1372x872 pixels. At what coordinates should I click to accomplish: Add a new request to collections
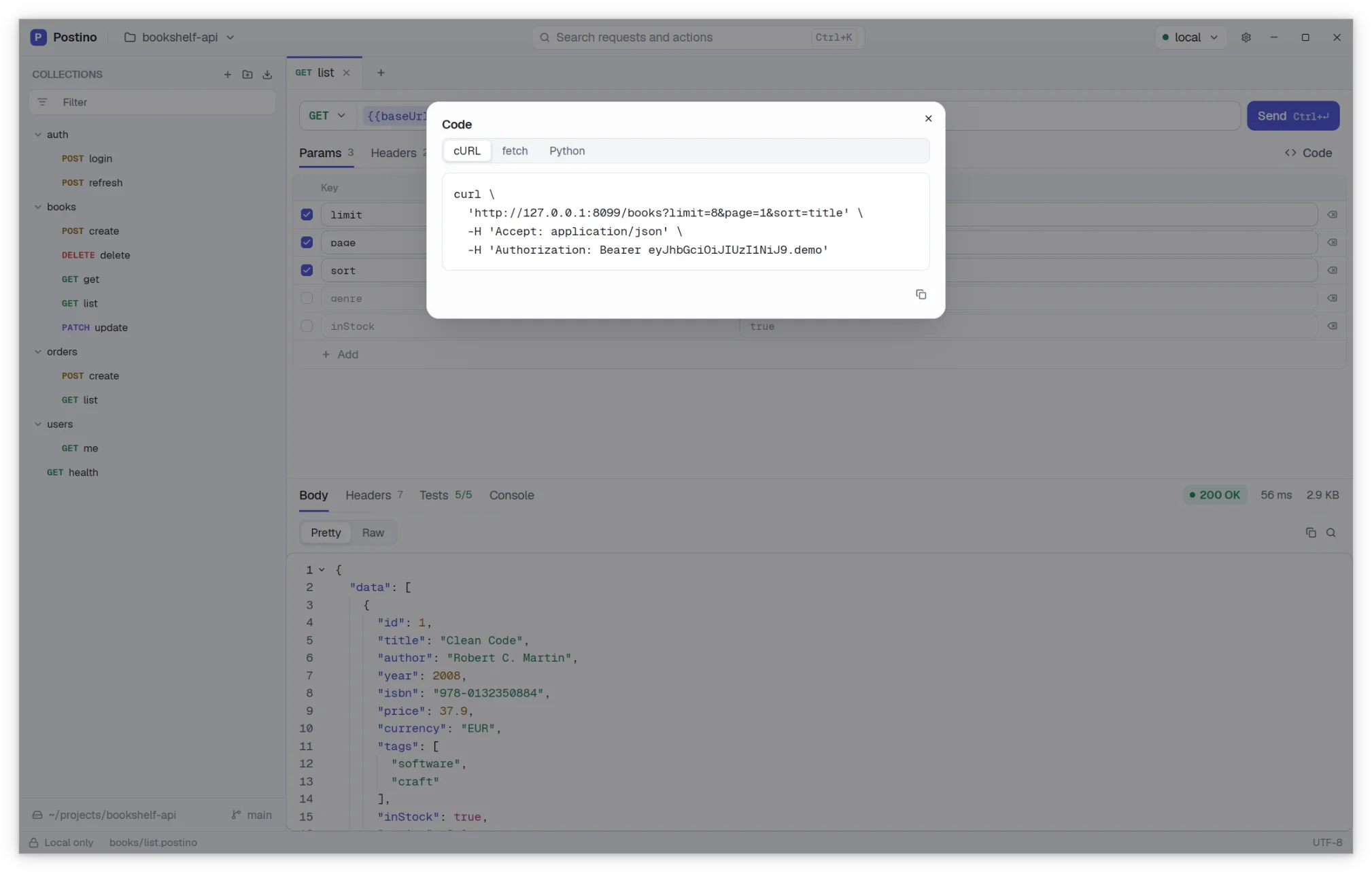point(228,75)
